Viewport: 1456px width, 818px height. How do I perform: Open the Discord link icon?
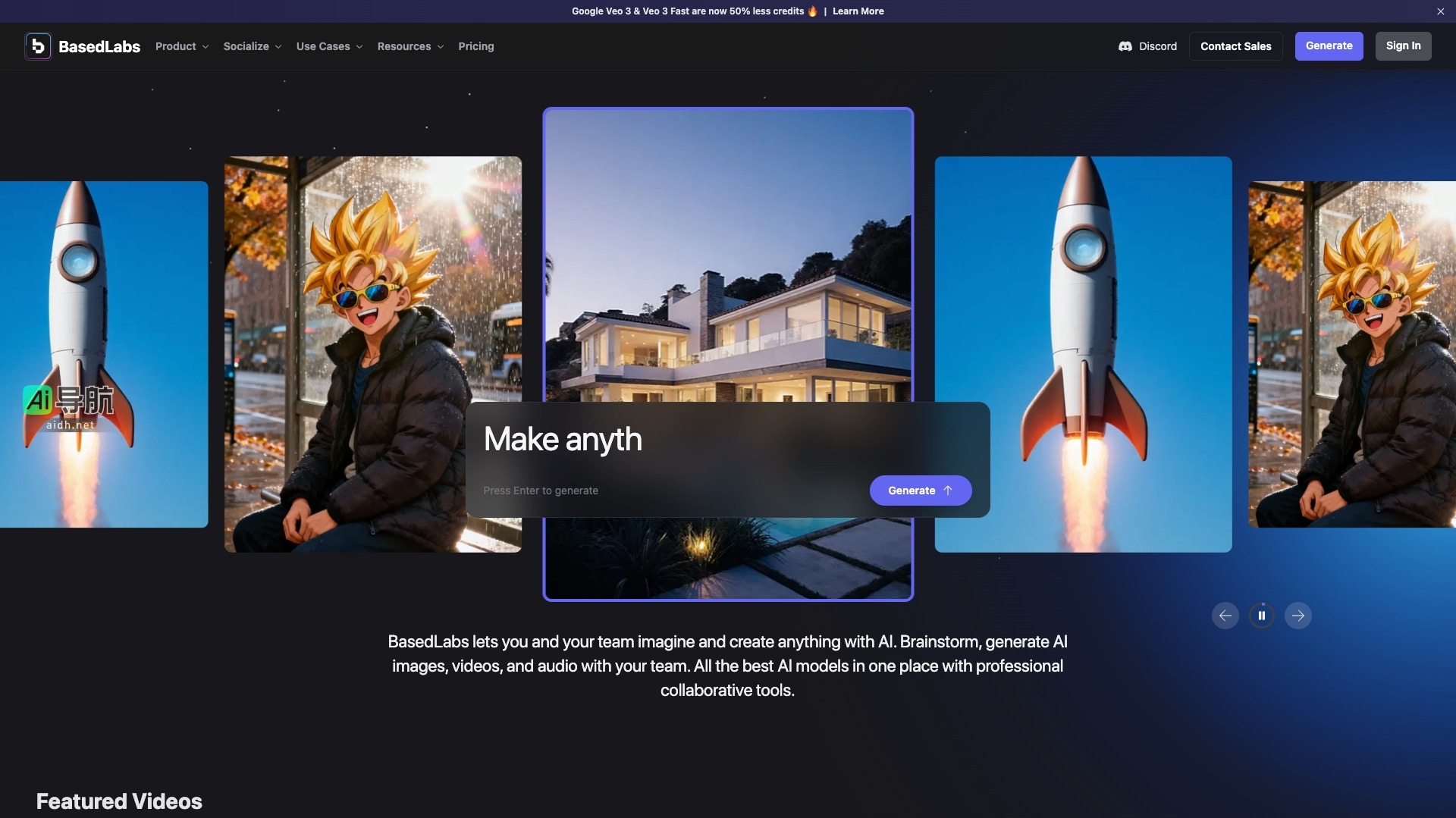point(1125,46)
